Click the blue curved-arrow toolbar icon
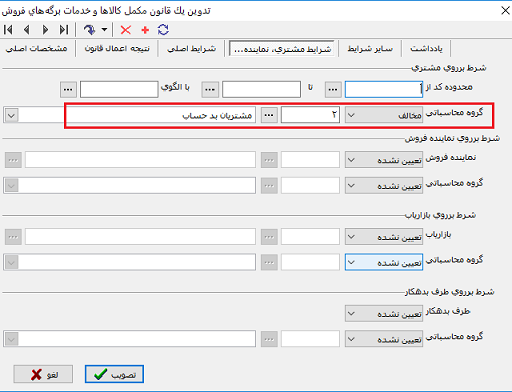 coord(89,30)
